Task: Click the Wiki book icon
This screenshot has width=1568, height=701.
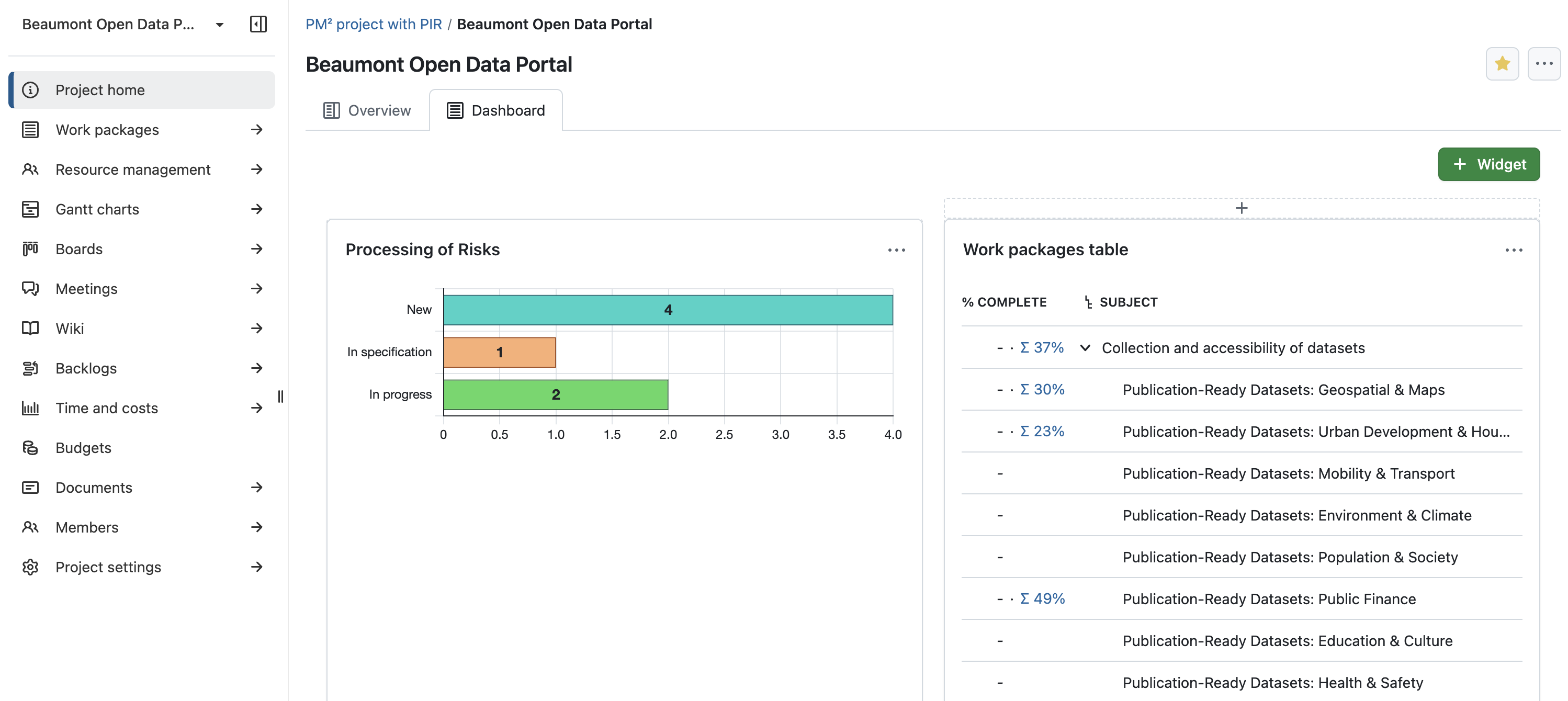Action: click(30, 329)
